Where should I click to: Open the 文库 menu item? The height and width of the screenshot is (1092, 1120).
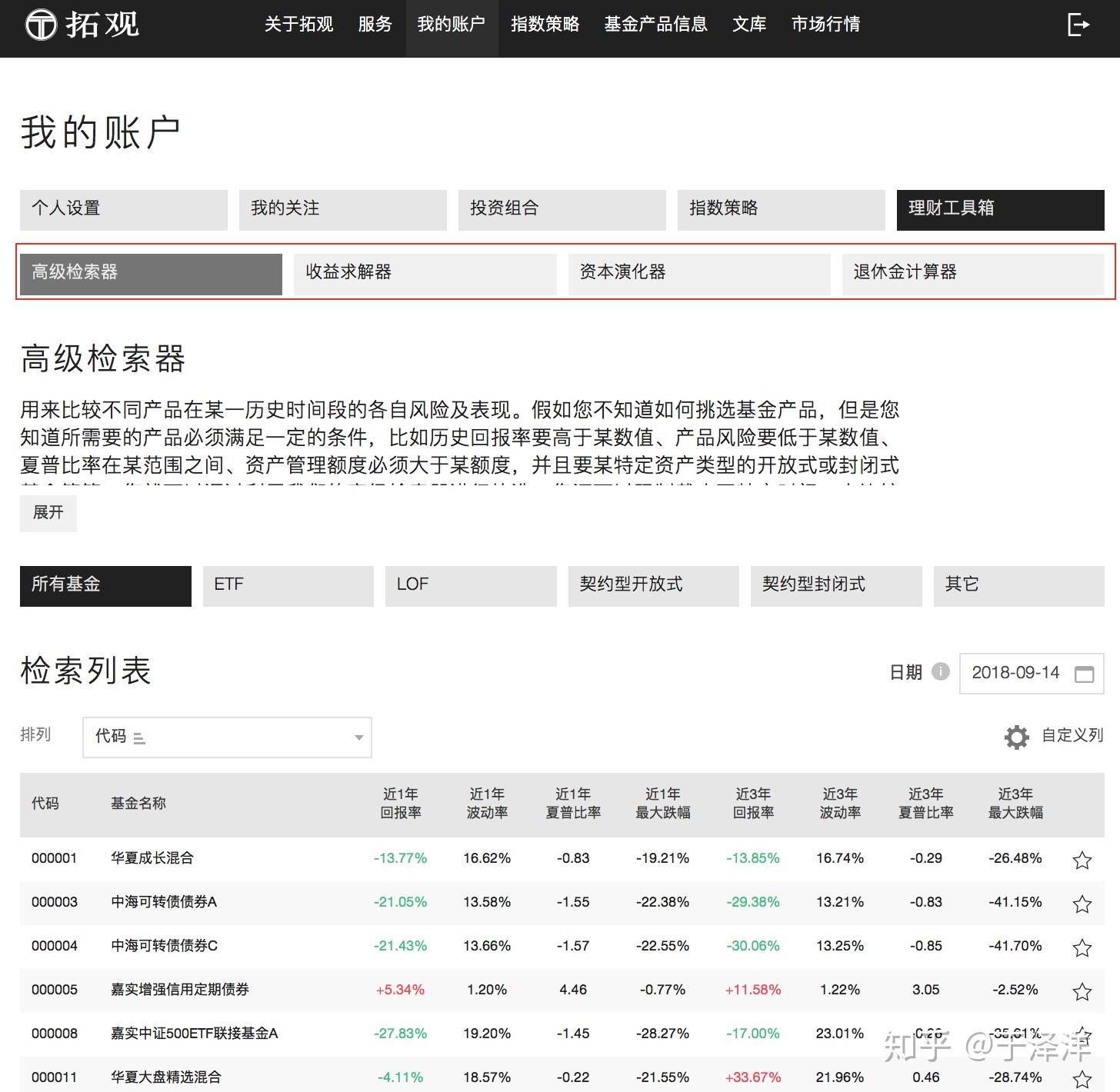coord(749,25)
